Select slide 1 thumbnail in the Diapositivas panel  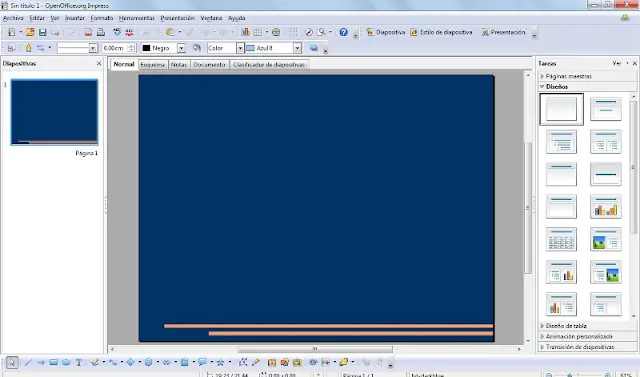(54, 112)
